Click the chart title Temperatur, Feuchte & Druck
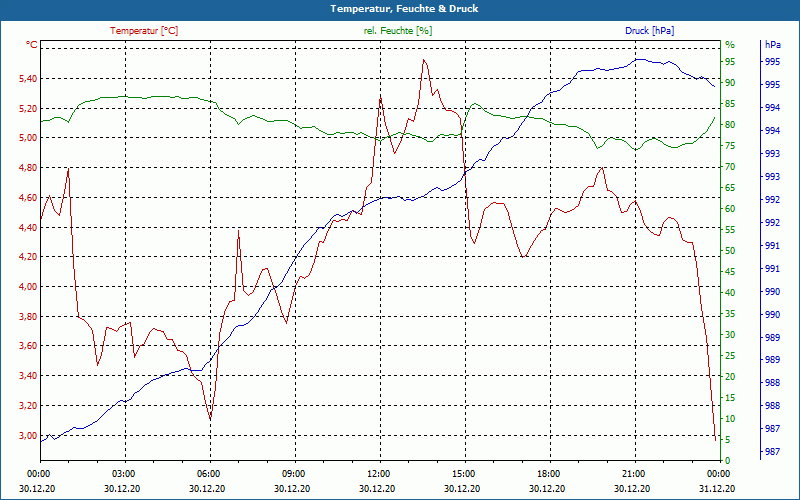Screen dimensions: 800x500 click(x=404, y=9)
